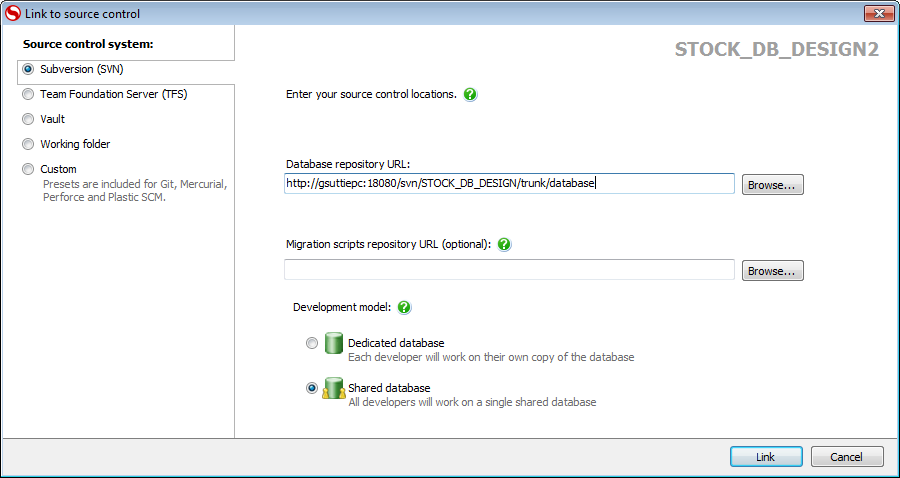The image size is (900, 478).
Task: Click the 'Development model:' label
Action: [342, 307]
